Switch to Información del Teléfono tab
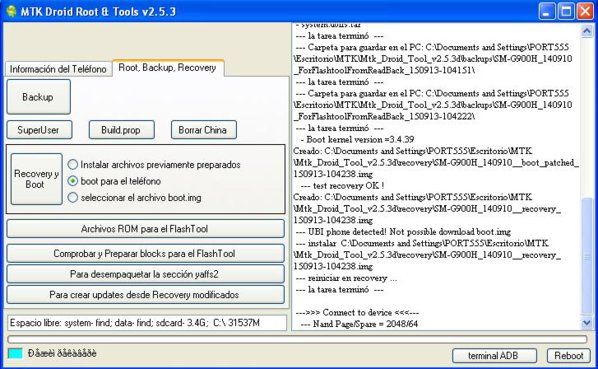Image resolution: width=598 pixels, height=369 pixels. [58, 69]
